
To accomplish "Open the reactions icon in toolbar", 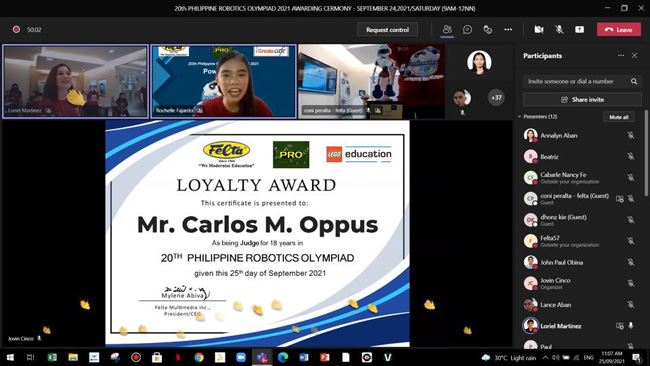I will [x=488, y=29].
